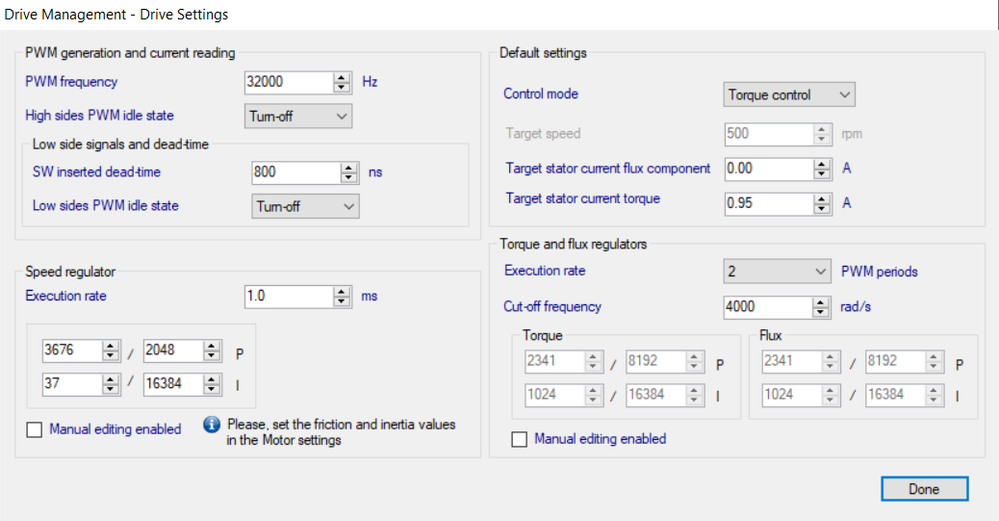Click the flux component current spinner
999x521 pixels.
click(x=822, y=169)
